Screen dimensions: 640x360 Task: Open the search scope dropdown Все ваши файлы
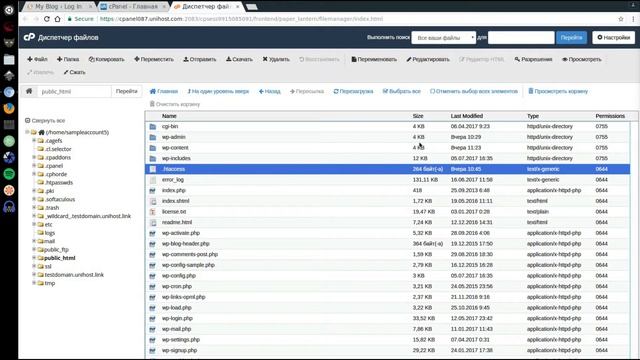pyautogui.click(x=443, y=38)
